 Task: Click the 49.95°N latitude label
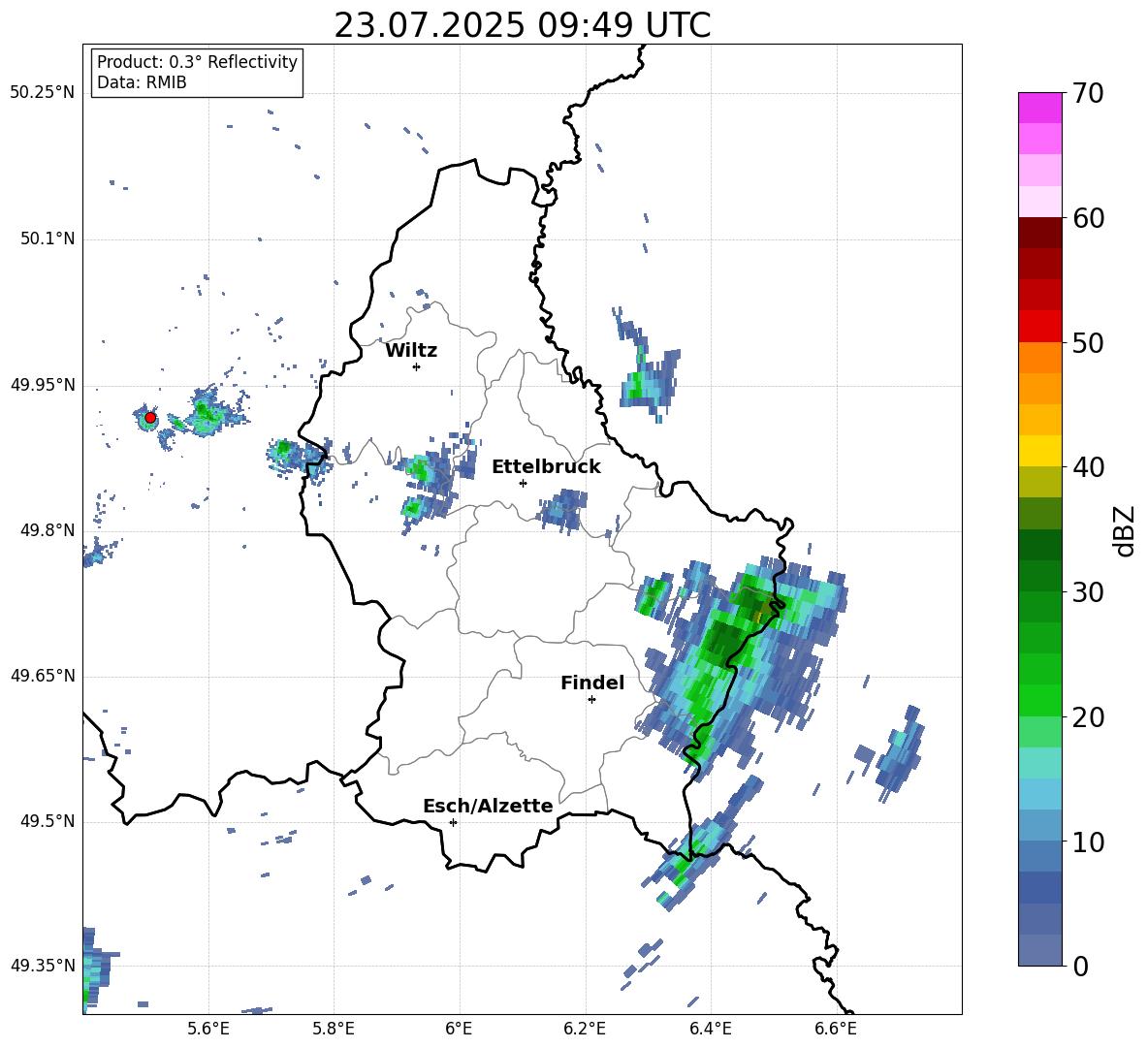point(43,385)
